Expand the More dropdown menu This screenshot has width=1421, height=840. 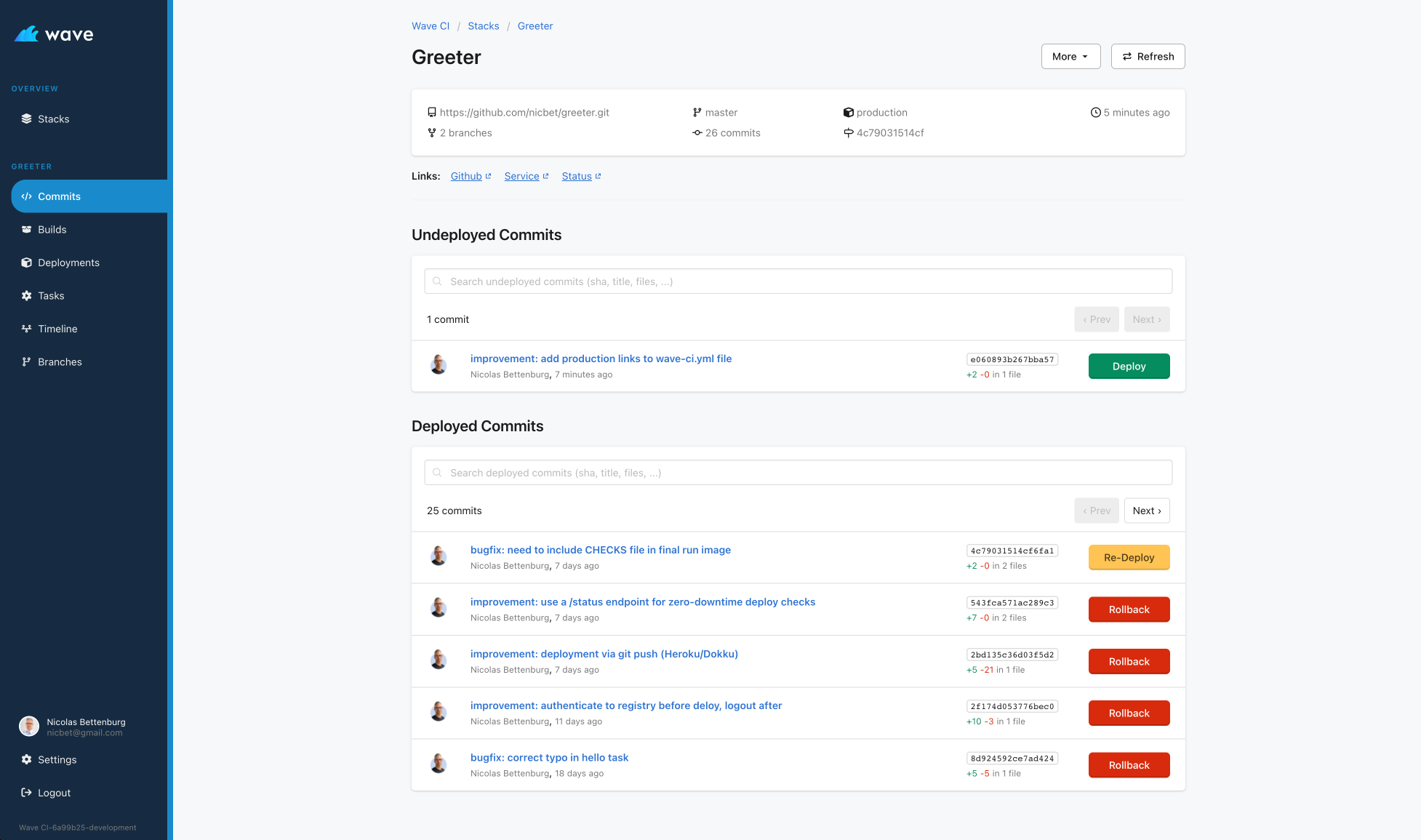[1070, 57]
